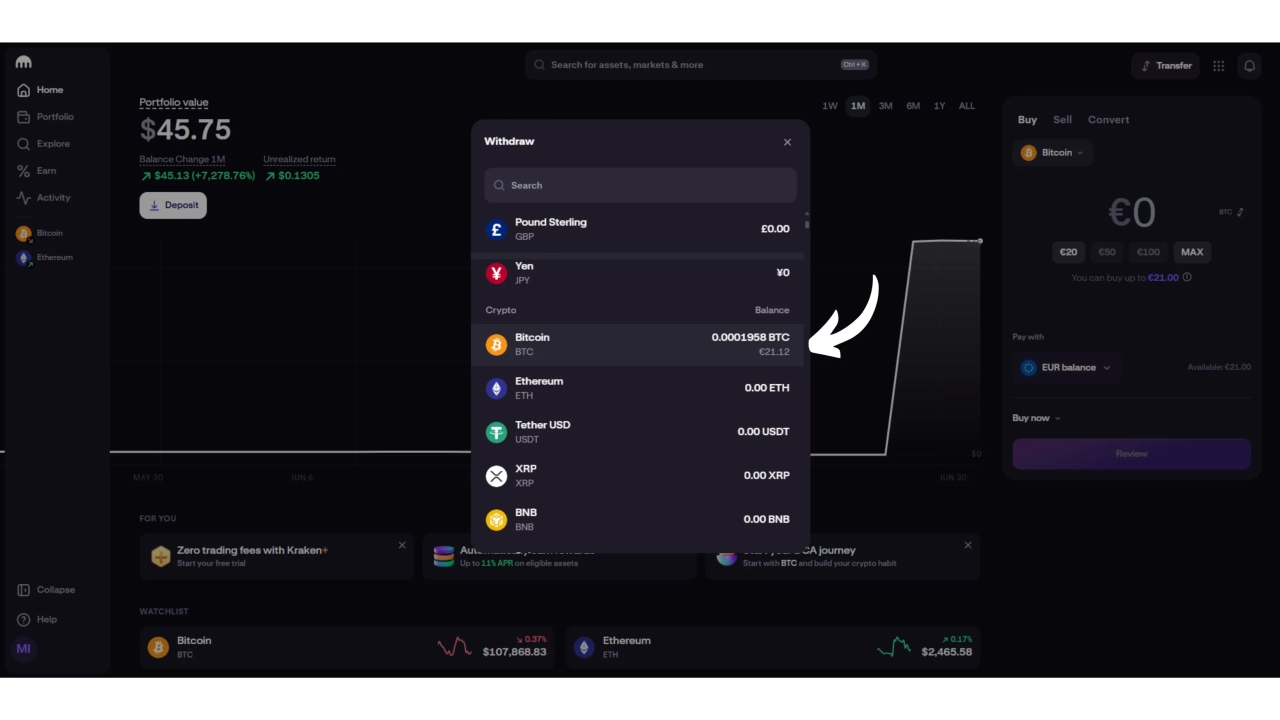Select the €20 preset amount
This screenshot has height=720, width=1280.
[1069, 252]
